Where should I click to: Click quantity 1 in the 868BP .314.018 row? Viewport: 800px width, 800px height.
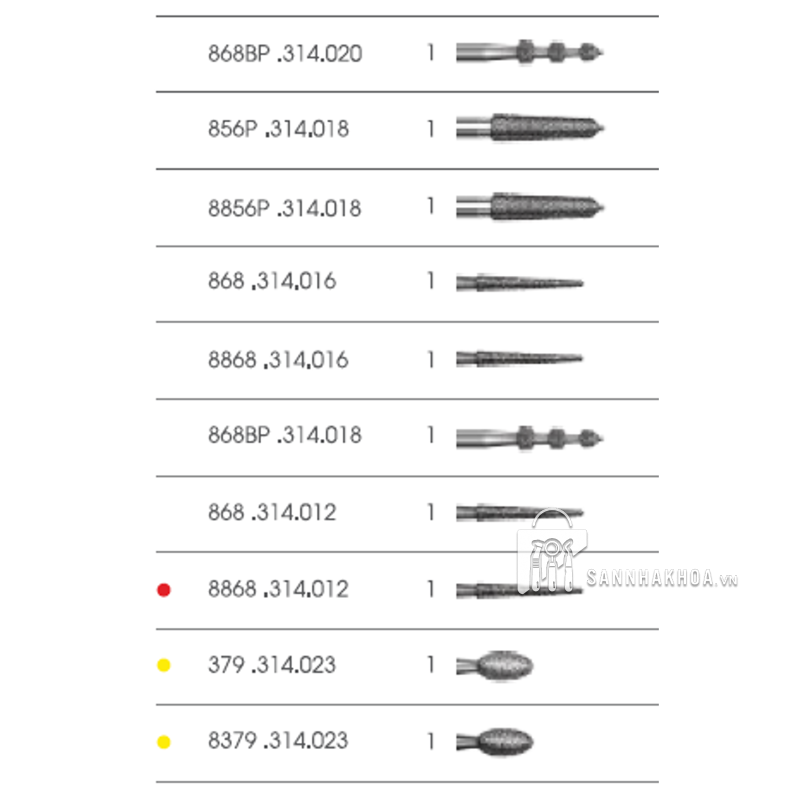(431, 436)
